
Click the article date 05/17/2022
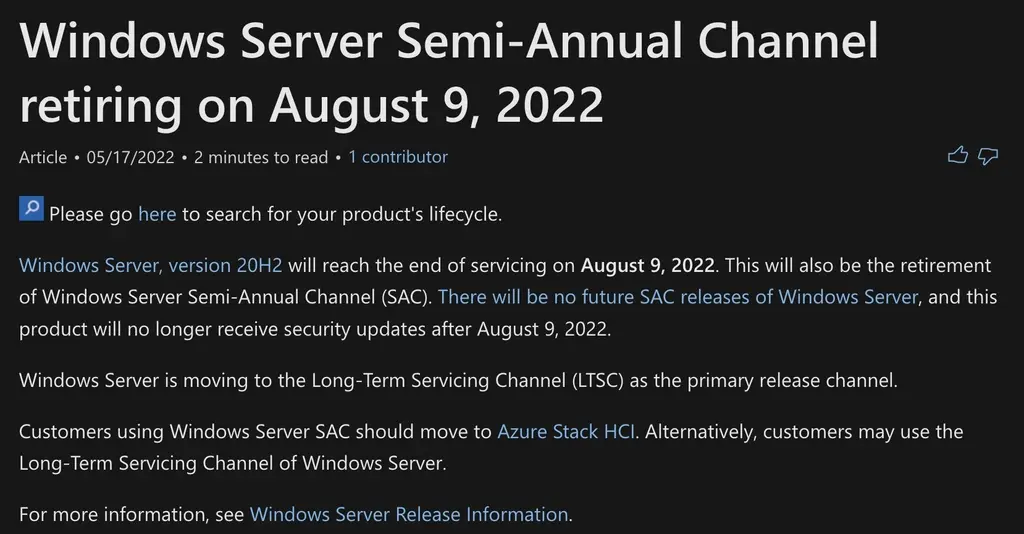click(x=130, y=157)
